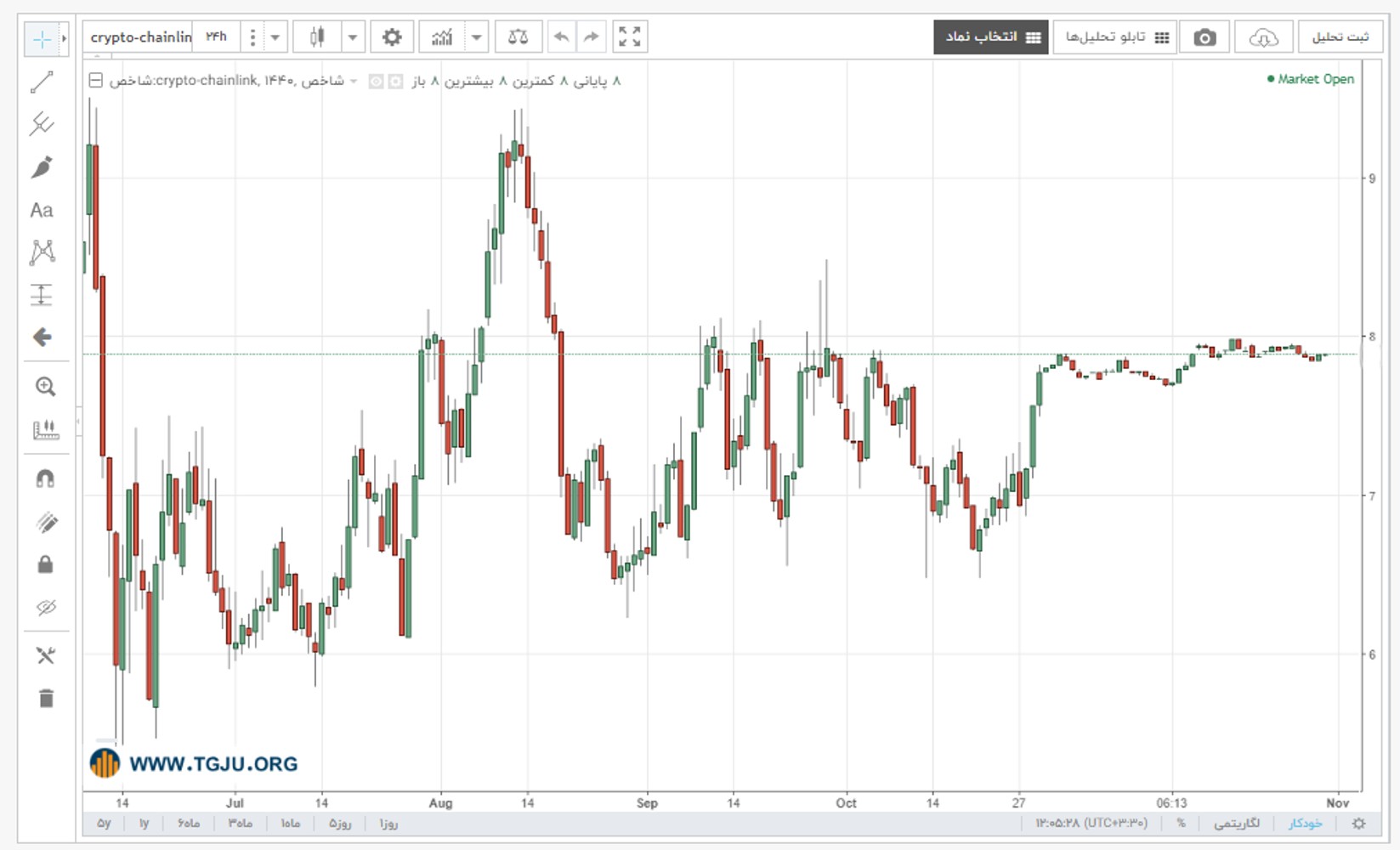Toggle logarithmic scale لگاریتمی
The height and width of the screenshot is (850, 1400).
[x=1237, y=823]
